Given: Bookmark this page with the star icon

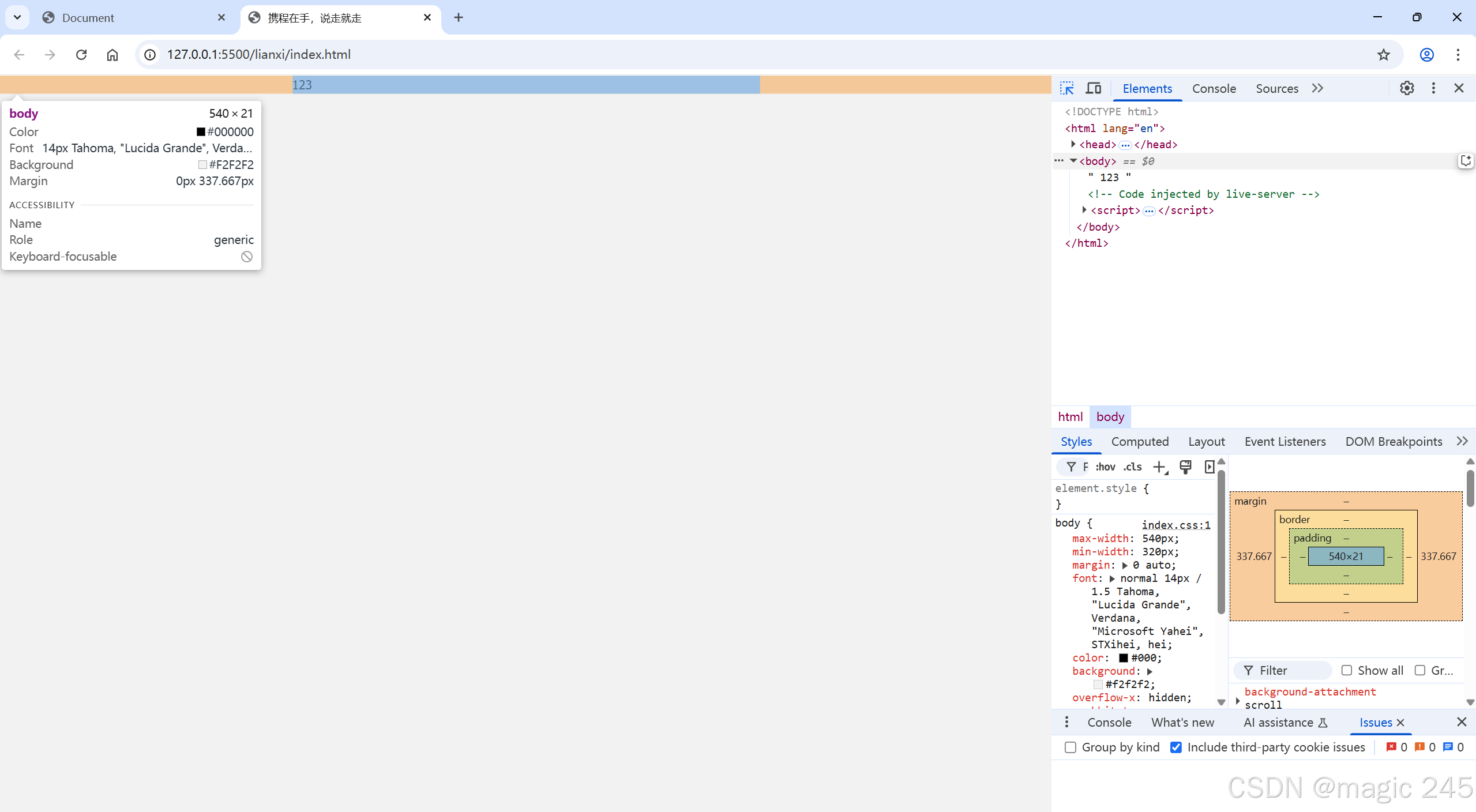Looking at the screenshot, I should pyautogui.click(x=1383, y=55).
